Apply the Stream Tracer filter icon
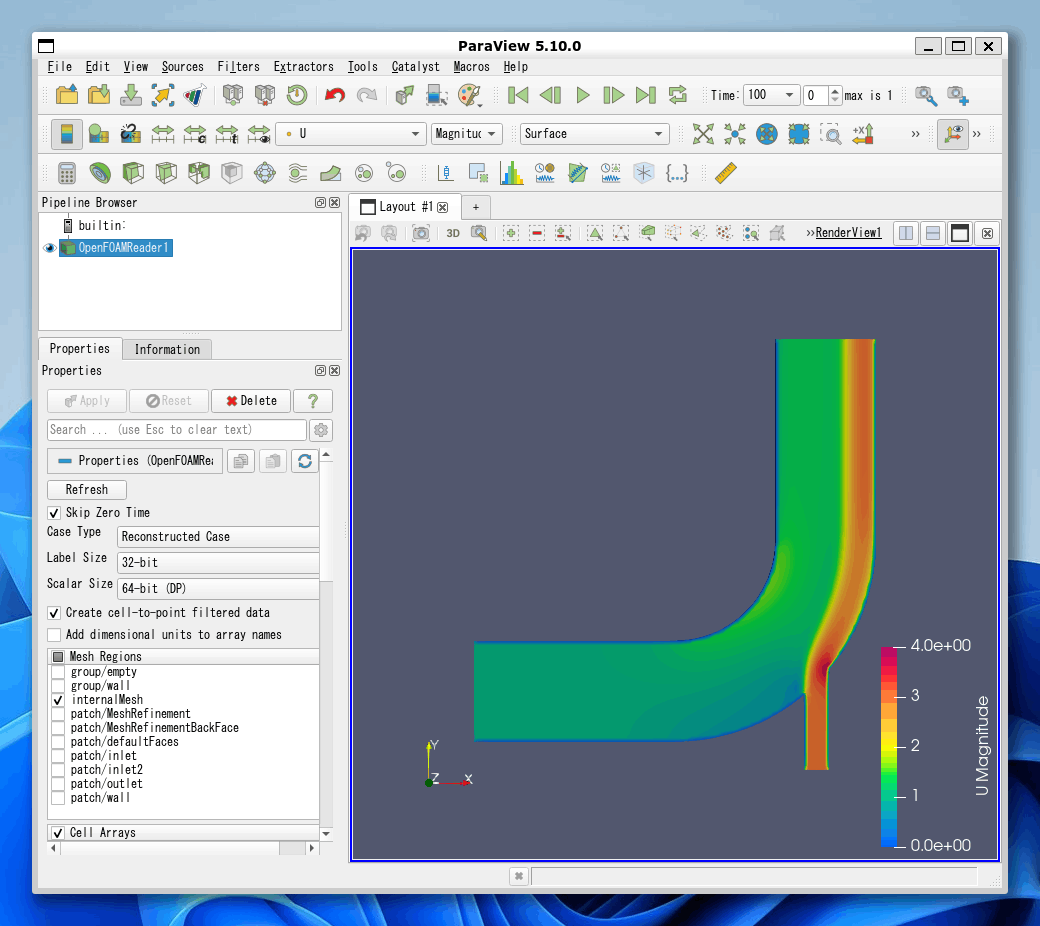 pos(298,173)
